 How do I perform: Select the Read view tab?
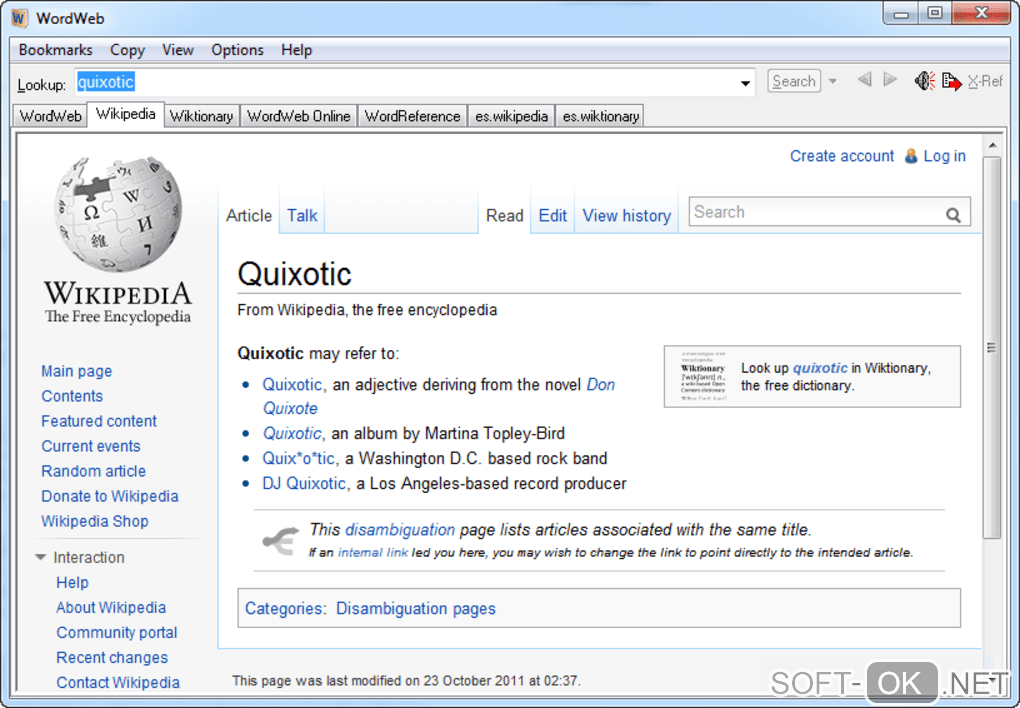(505, 215)
